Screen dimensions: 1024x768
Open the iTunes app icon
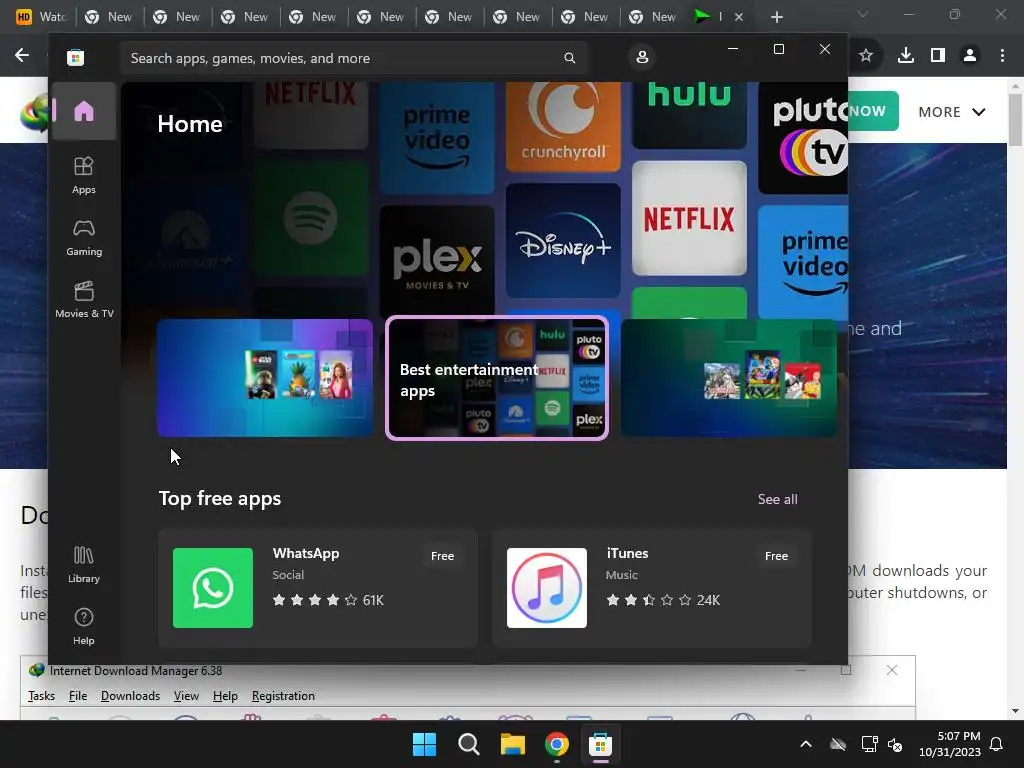click(x=547, y=588)
